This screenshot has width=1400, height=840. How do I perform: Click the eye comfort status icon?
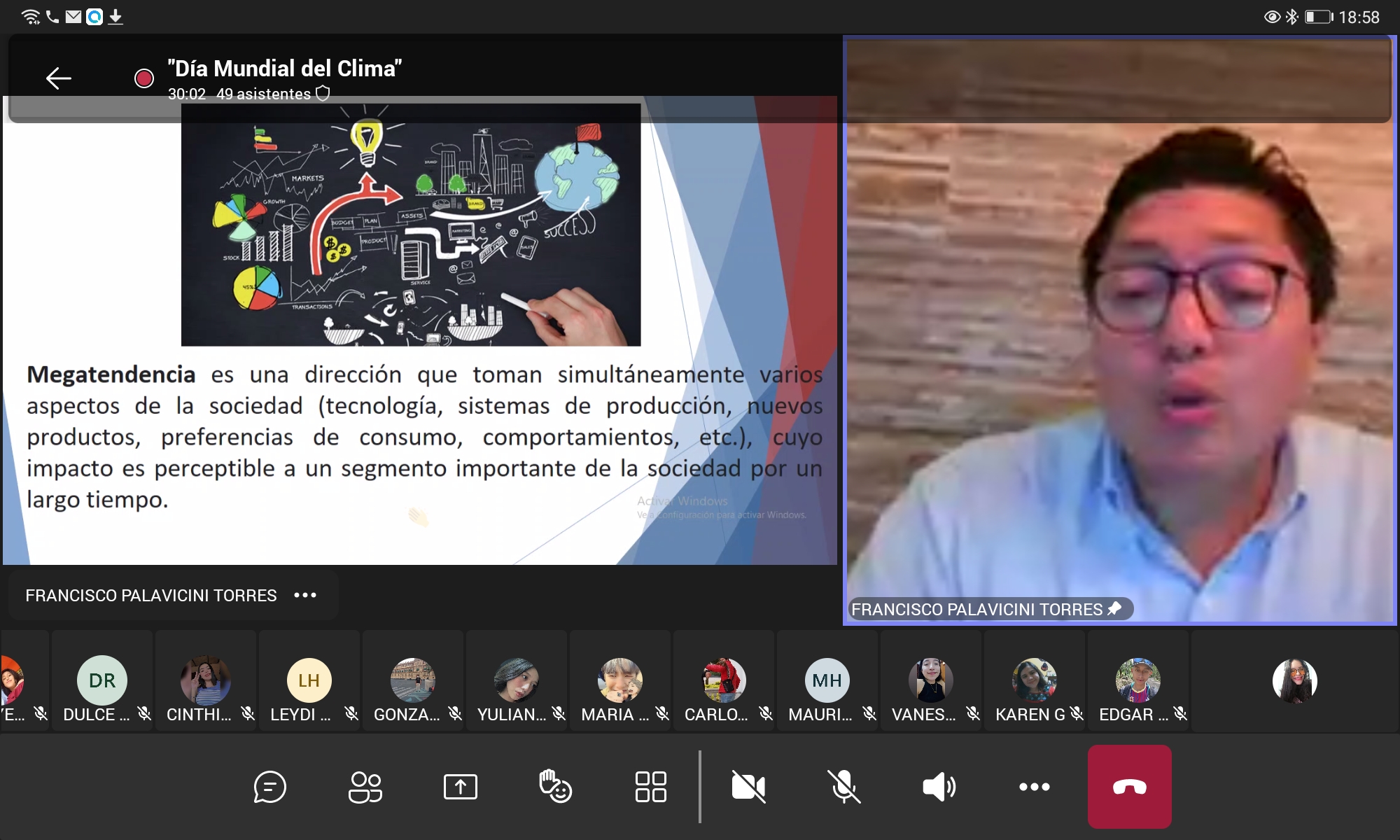1272,17
